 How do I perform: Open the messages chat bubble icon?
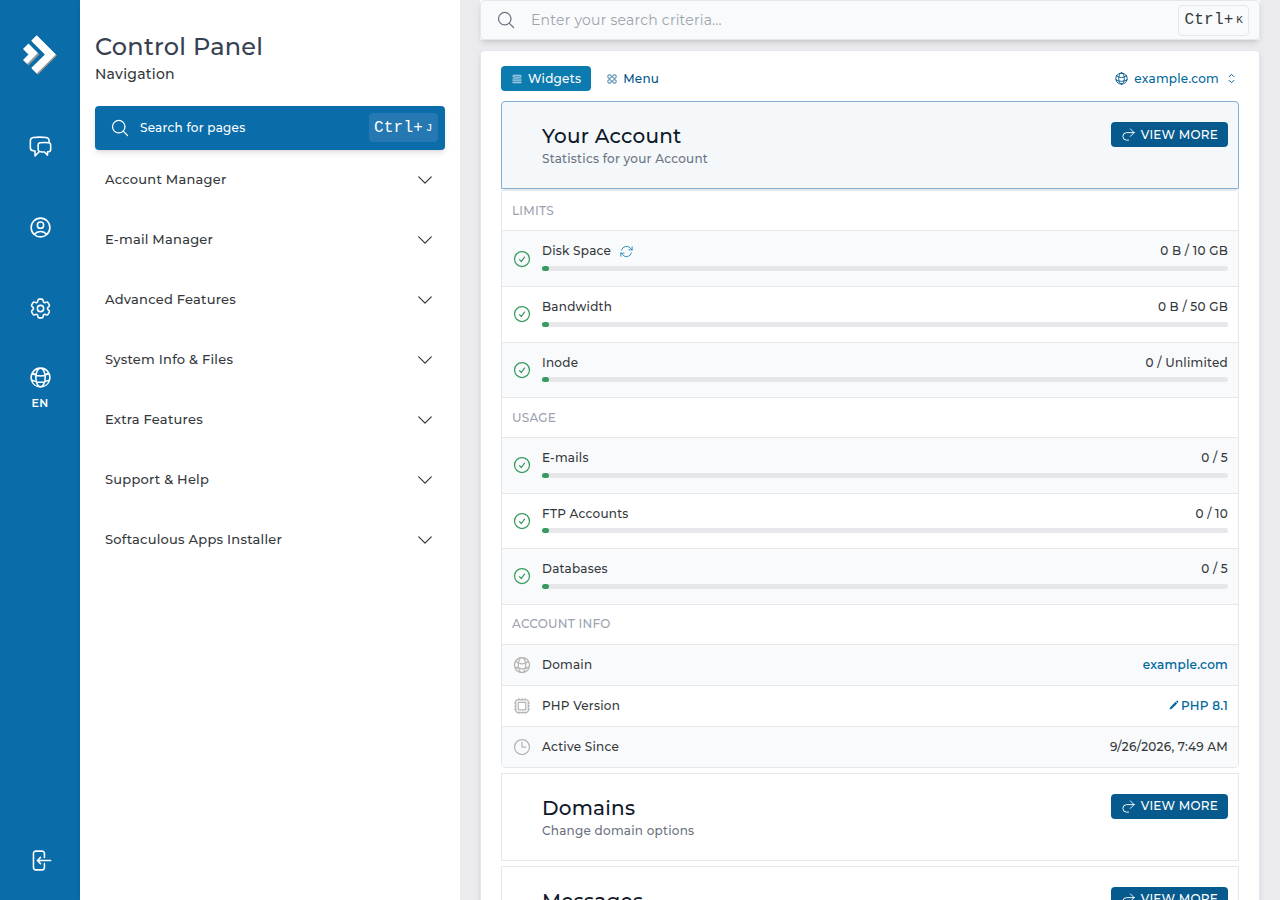40,147
